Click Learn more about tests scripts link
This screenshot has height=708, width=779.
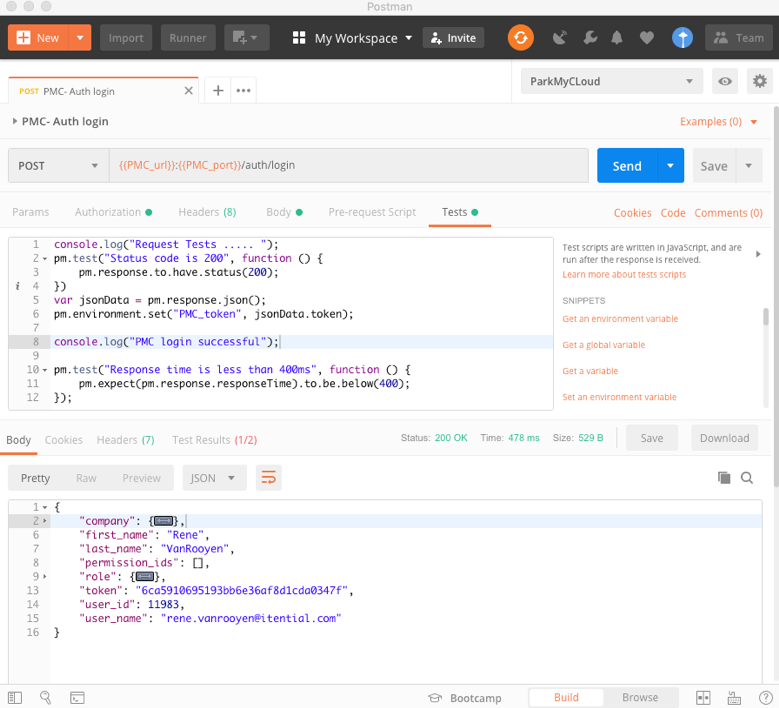click(x=624, y=274)
